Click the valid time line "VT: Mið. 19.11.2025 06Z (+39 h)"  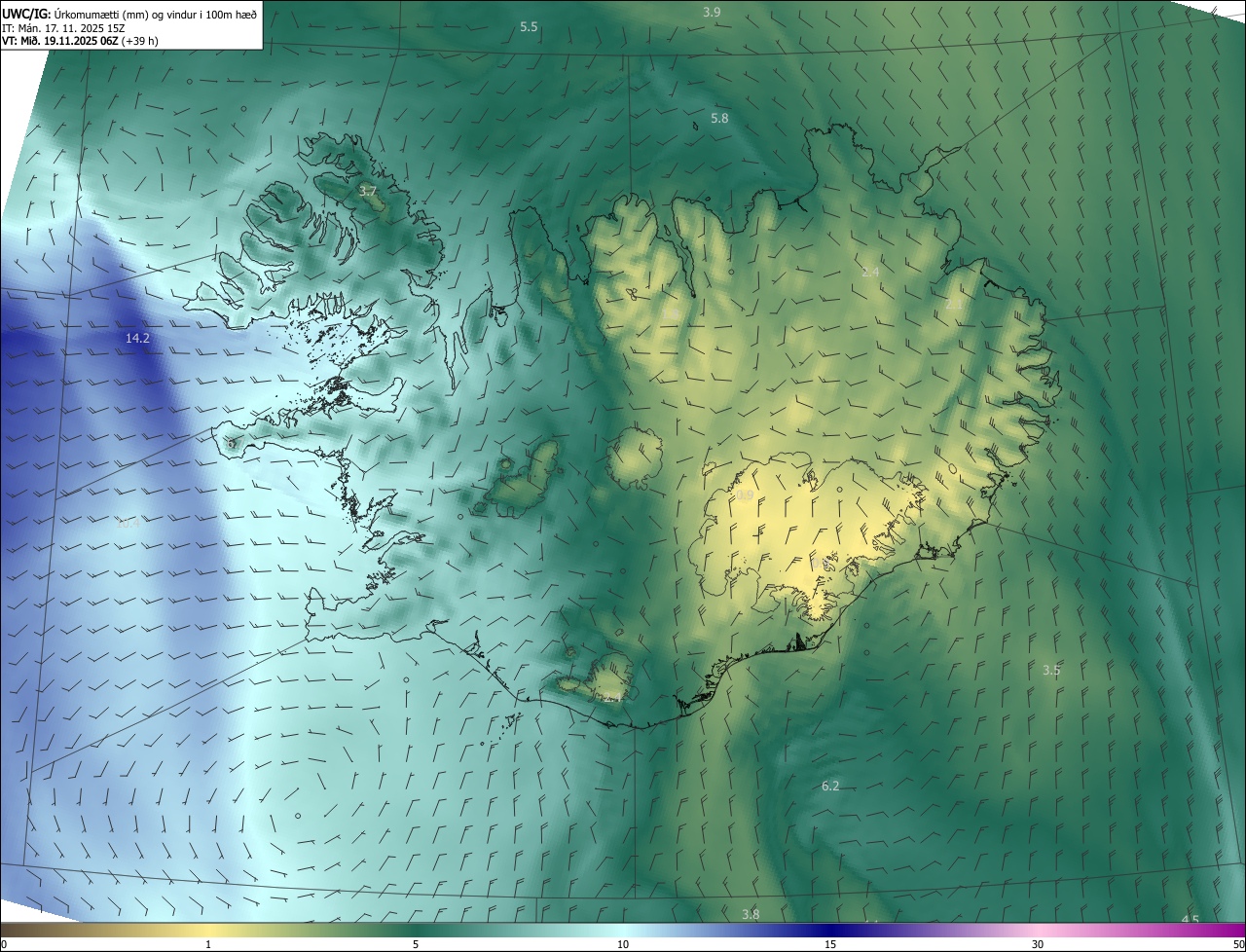[80, 41]
